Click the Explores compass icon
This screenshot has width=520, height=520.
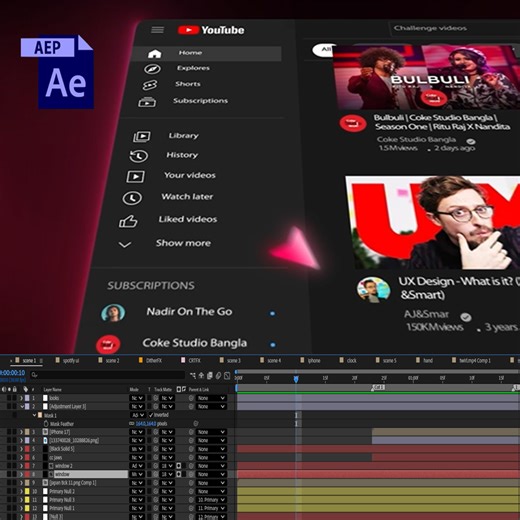point(152,69)
